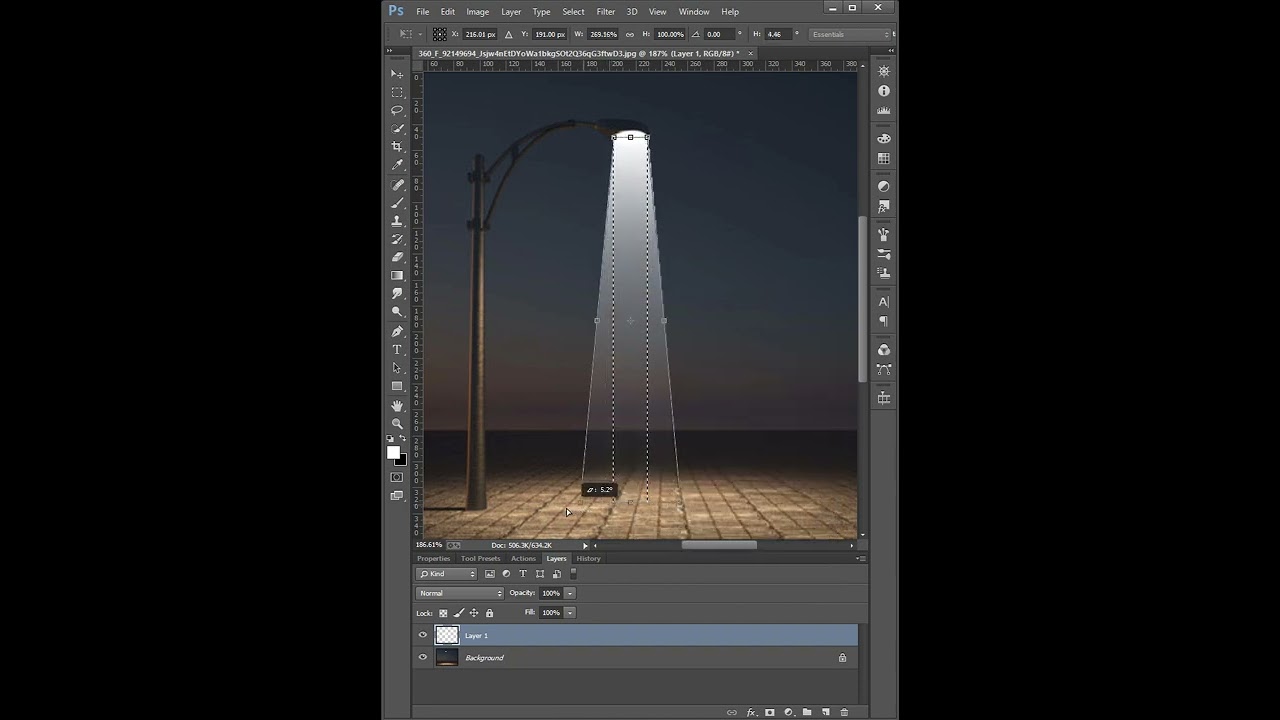Select the Eraser tool
The width and height of the screenshot is (1280, 720).
(x=397, y=257)
